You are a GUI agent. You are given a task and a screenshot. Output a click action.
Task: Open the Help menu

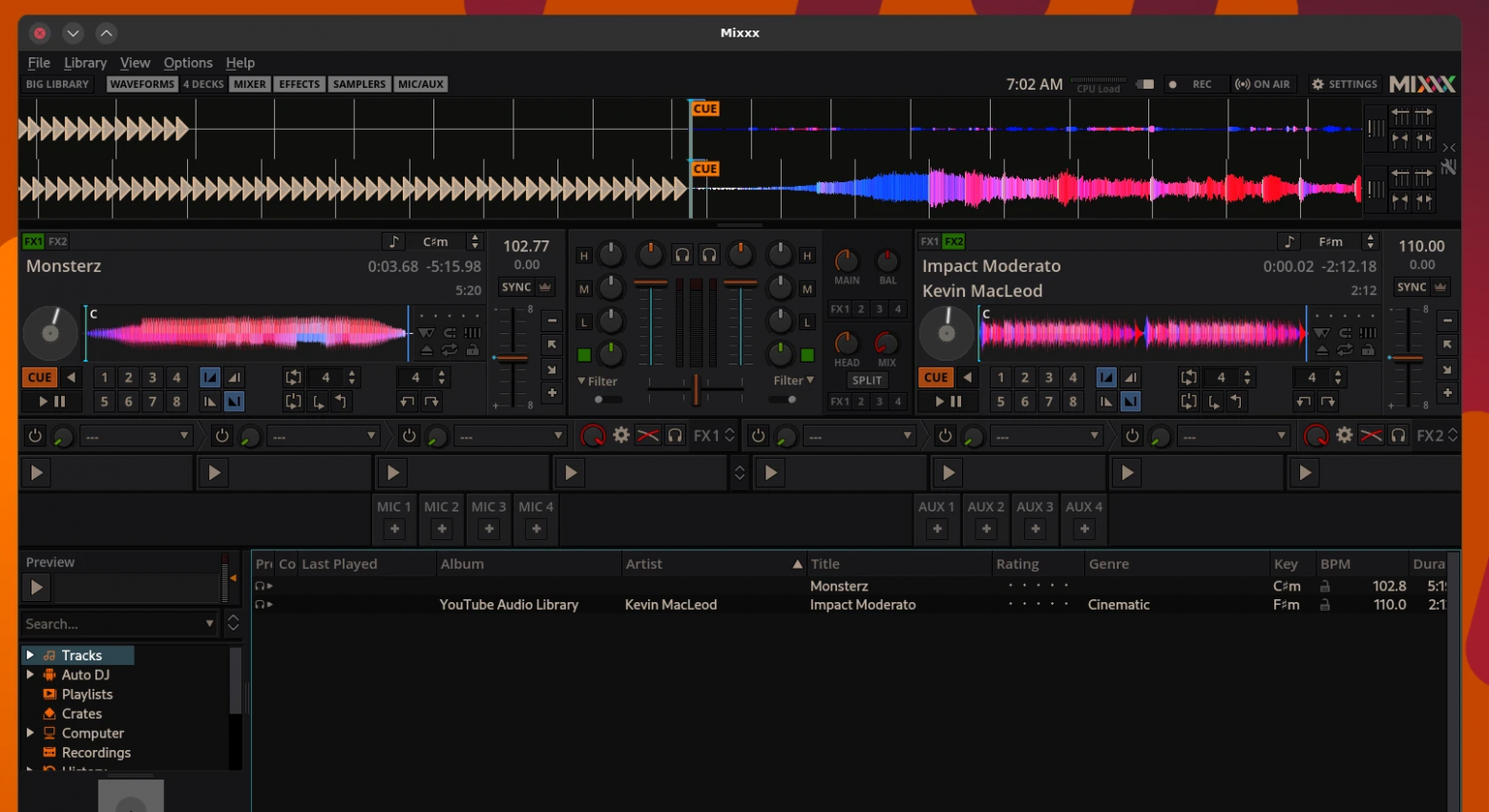(x=240, y=63)
